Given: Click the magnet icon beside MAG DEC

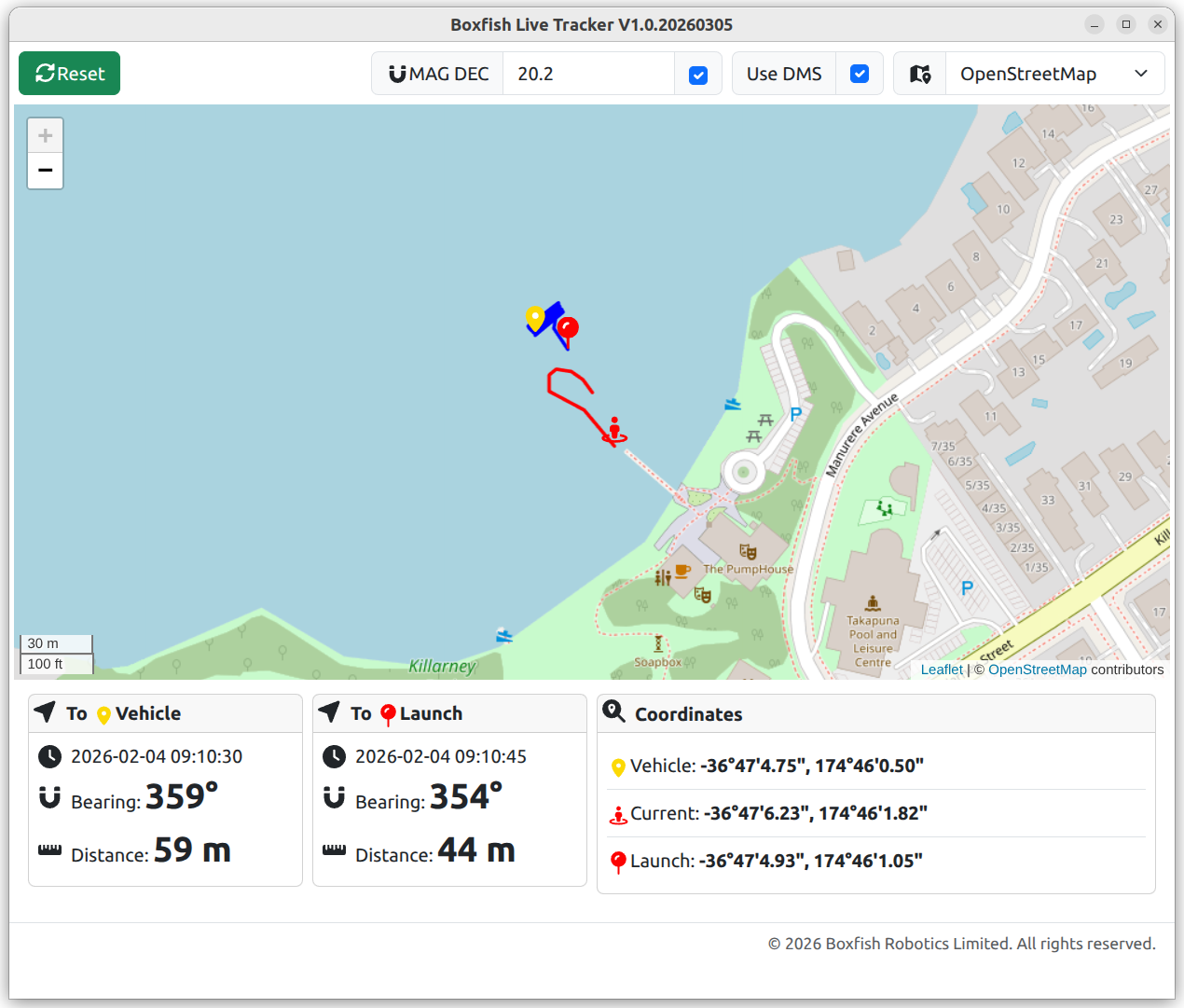Looking at the screenshot, I should coord(398,74).
